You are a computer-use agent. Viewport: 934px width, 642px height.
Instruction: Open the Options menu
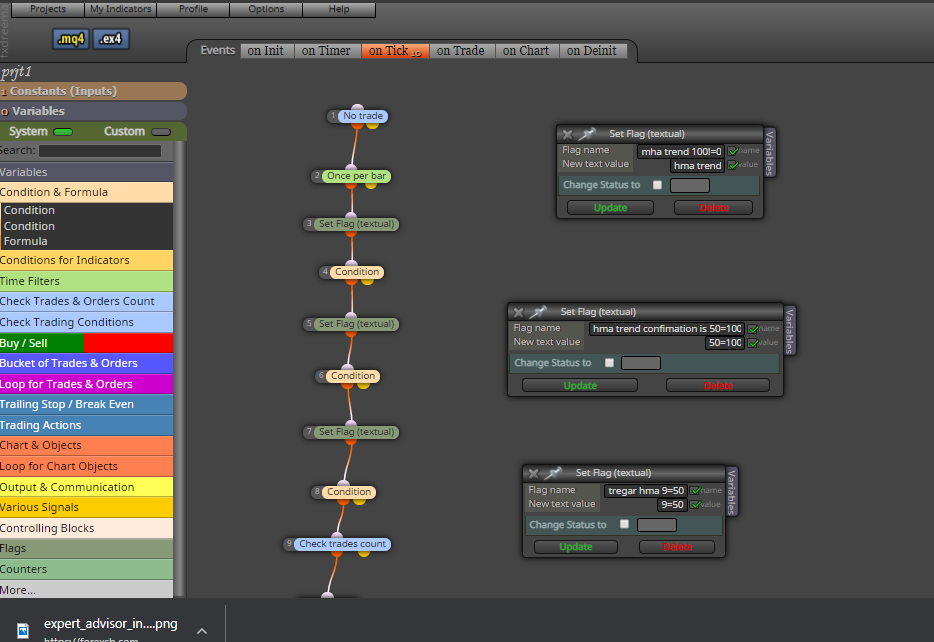(x=266, y=9)
